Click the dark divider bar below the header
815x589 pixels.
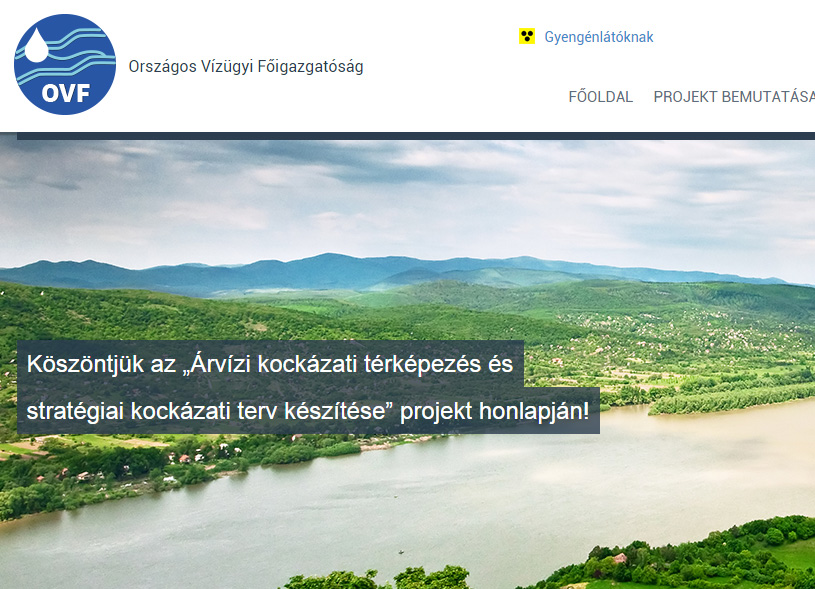click(x=416, y=136)
